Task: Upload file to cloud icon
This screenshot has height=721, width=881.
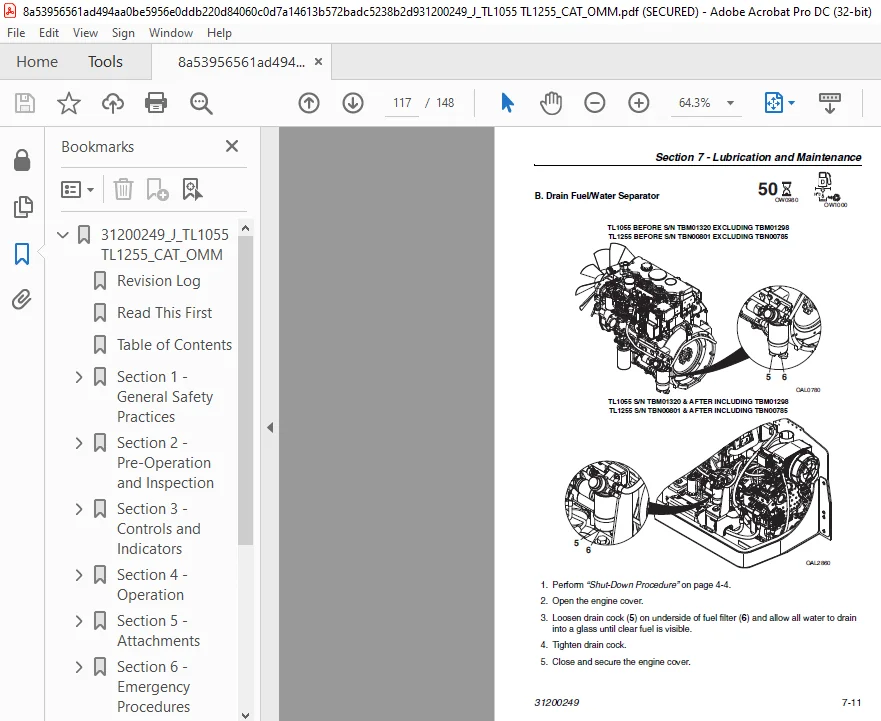Action: [x=112, y=103]
